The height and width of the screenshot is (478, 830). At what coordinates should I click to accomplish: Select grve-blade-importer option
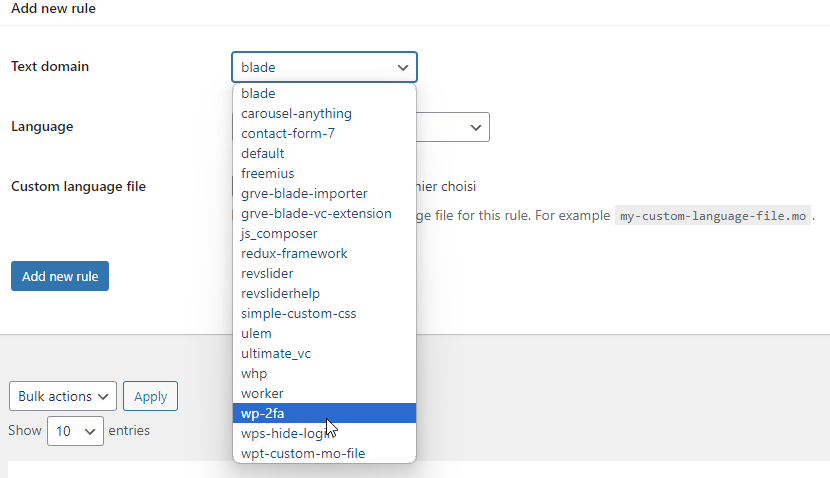(x=304, y=193)
